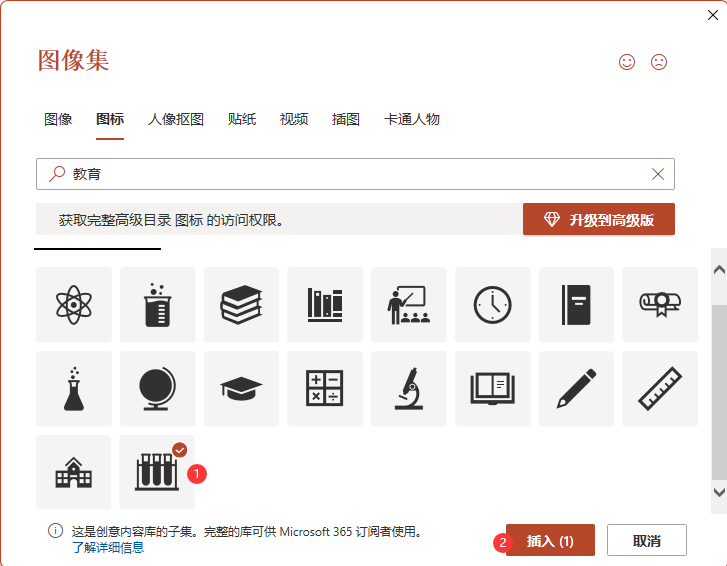727x566 pixels.
Task: Choose the stacked books icon
Action: tap(241, 305)
